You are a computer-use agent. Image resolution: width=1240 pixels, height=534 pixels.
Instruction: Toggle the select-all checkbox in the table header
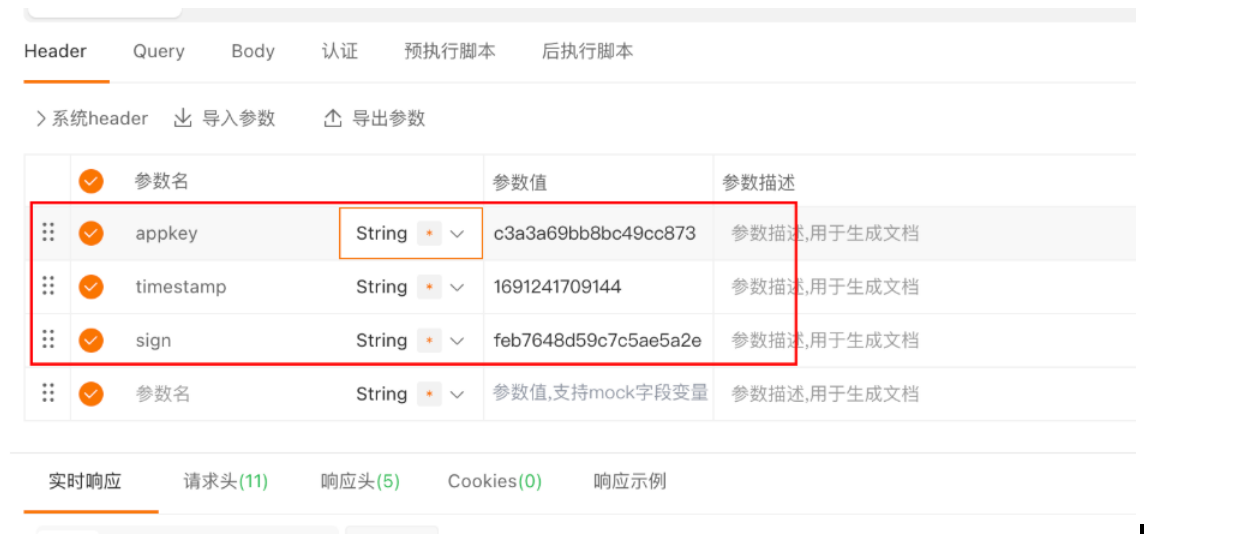pyautogui.click(x=91, y=181)
